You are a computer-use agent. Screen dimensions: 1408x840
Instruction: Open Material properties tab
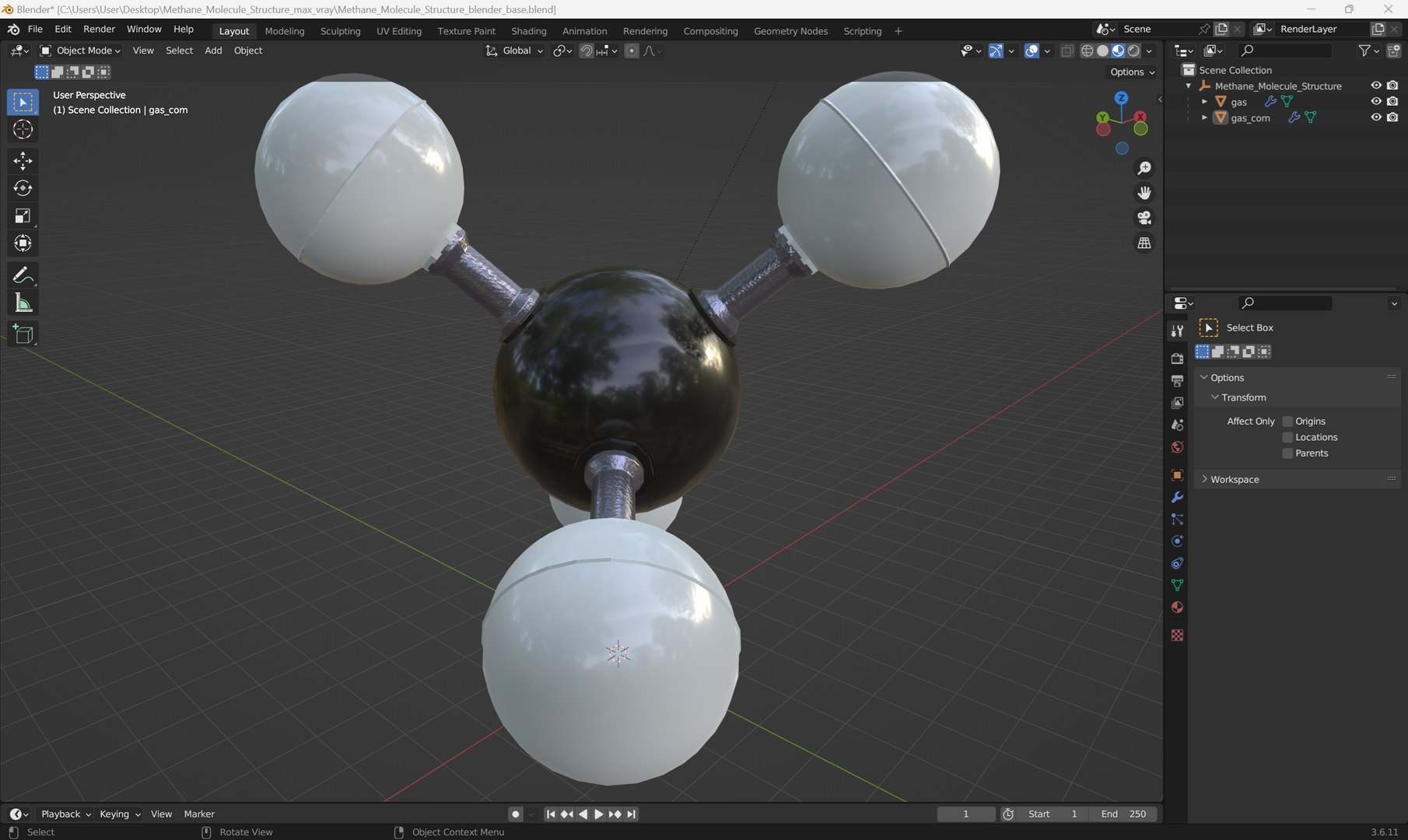1177,607
